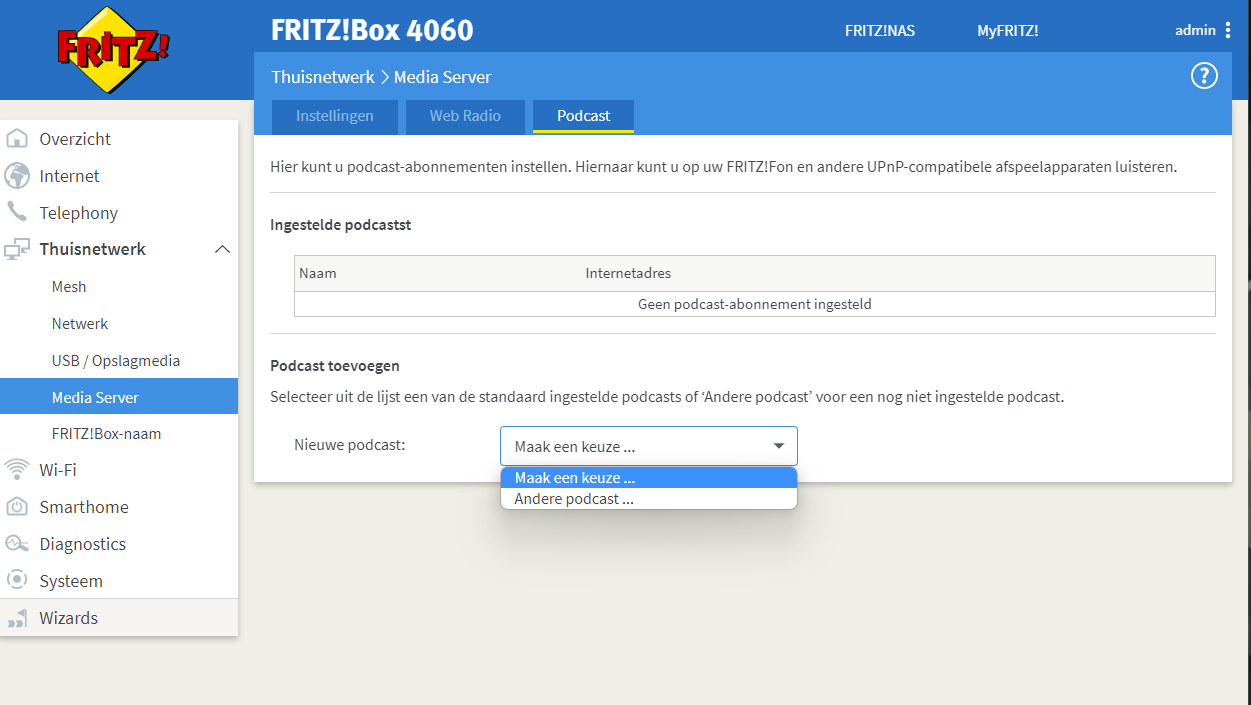This screenshot has width=1251, height=705.
Task: Open Mesh under Thuisnetwerk
Action: point(69,287)
